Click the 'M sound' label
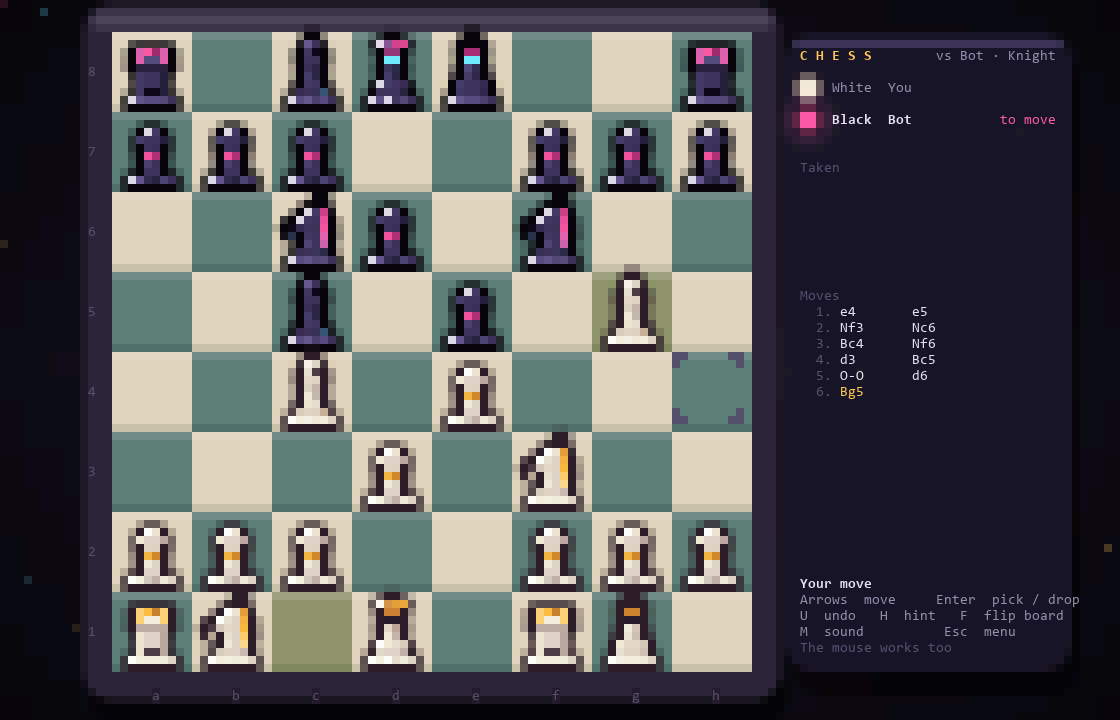1120x720 pixels. [x=831, y=631]
